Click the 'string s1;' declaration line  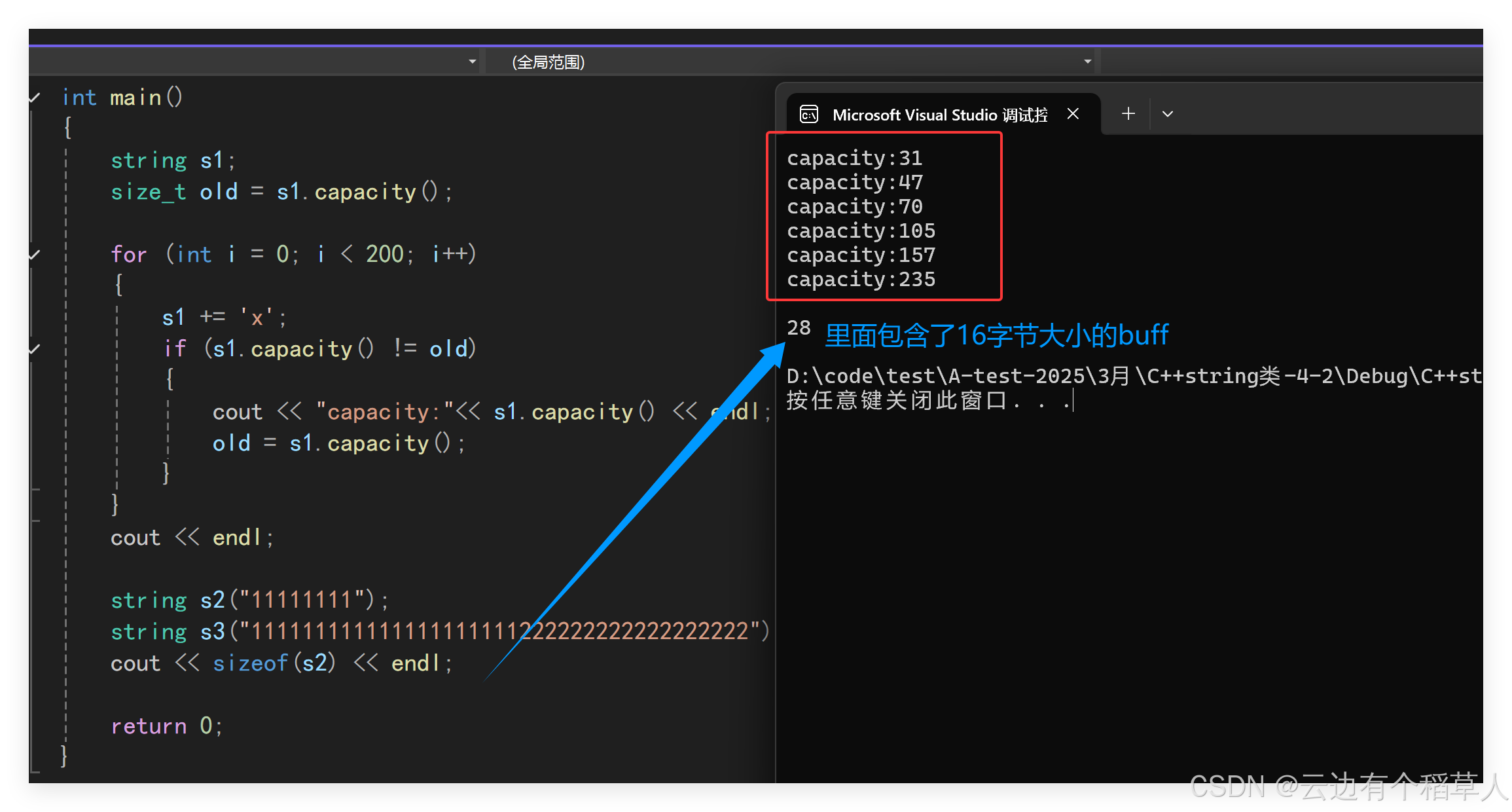point(172,160)
